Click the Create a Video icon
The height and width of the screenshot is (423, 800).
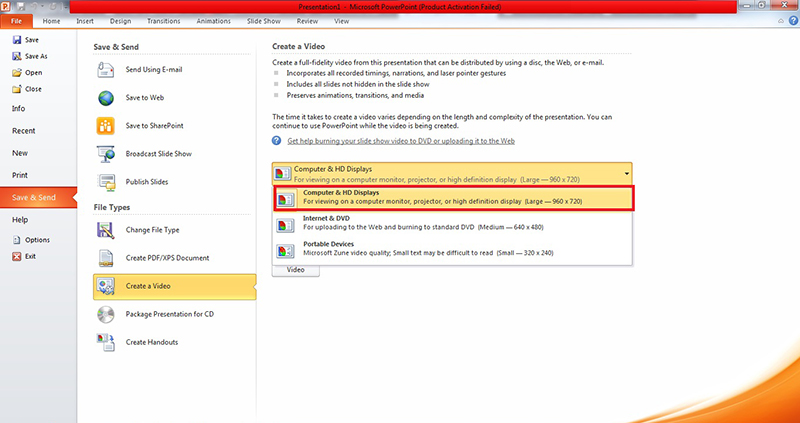[108, 286]
